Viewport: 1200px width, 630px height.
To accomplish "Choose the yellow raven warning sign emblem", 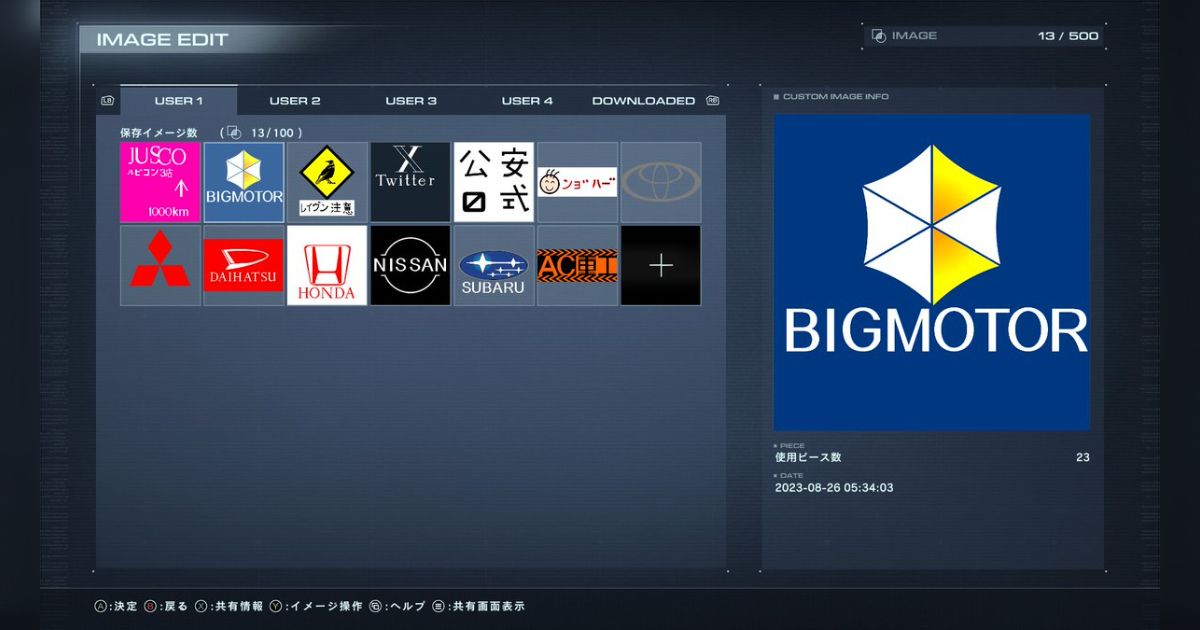I will pyautogui.click(x=327, y=182).
